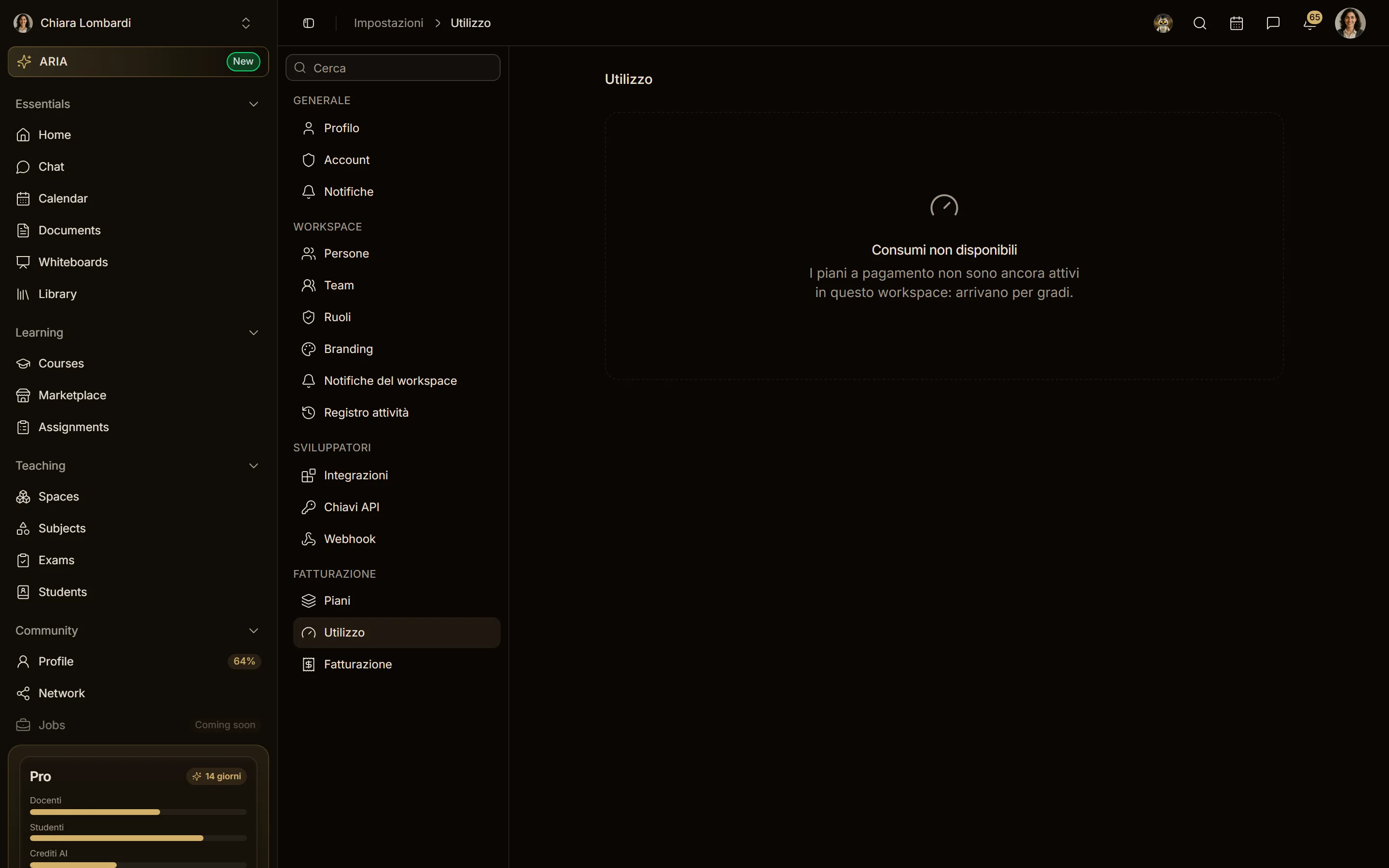Open notifications bell with 65 badge
Image resolution: width=1389 pixels, height=868 pixels.
coord(1311,22)
